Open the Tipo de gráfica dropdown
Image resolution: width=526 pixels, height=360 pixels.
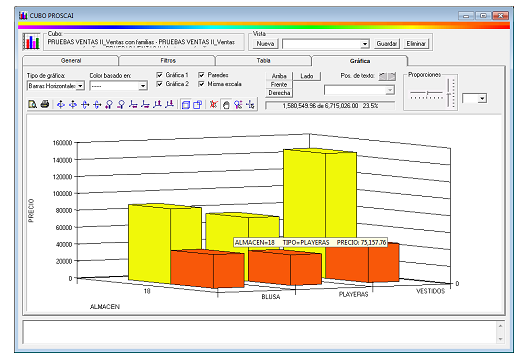point(55,86)
